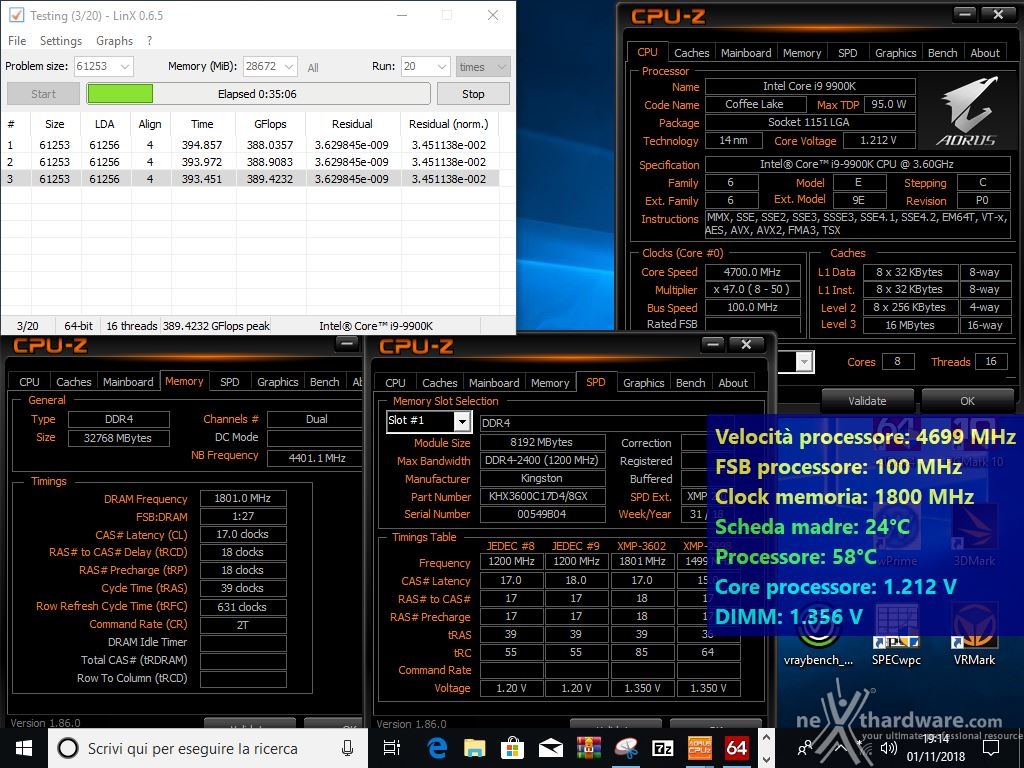1024x768 pixels.
Task: Open the times unit dropdown
Action: (483, 67)
